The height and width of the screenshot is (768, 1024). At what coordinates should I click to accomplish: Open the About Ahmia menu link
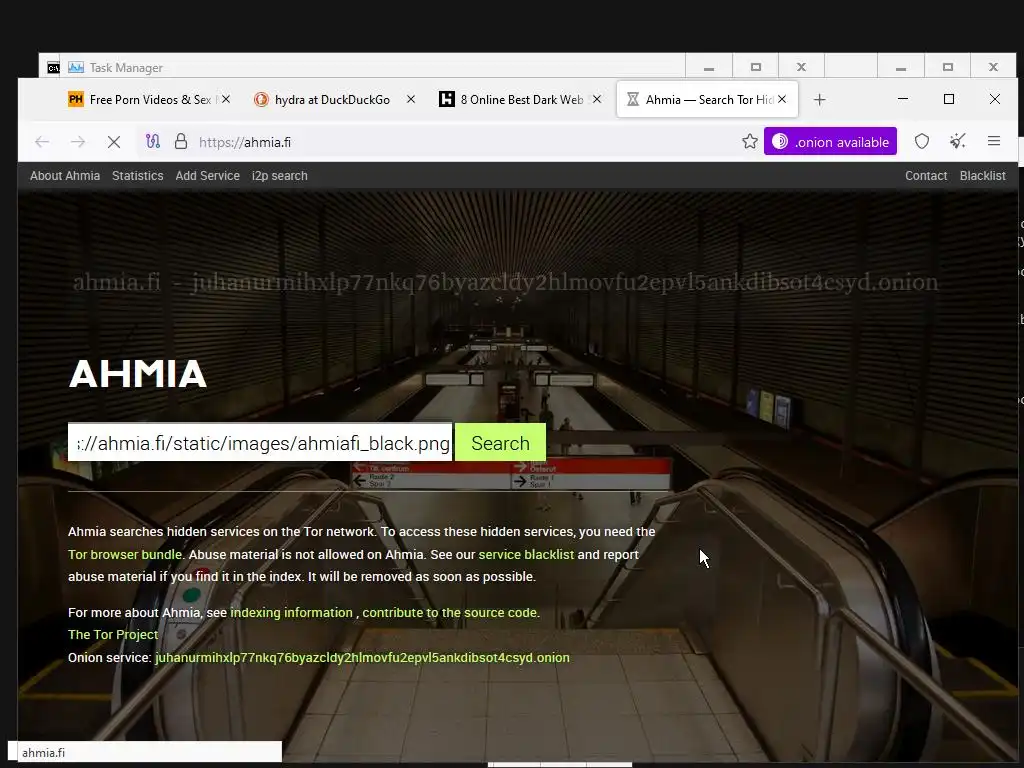click(x=65, y=176)
